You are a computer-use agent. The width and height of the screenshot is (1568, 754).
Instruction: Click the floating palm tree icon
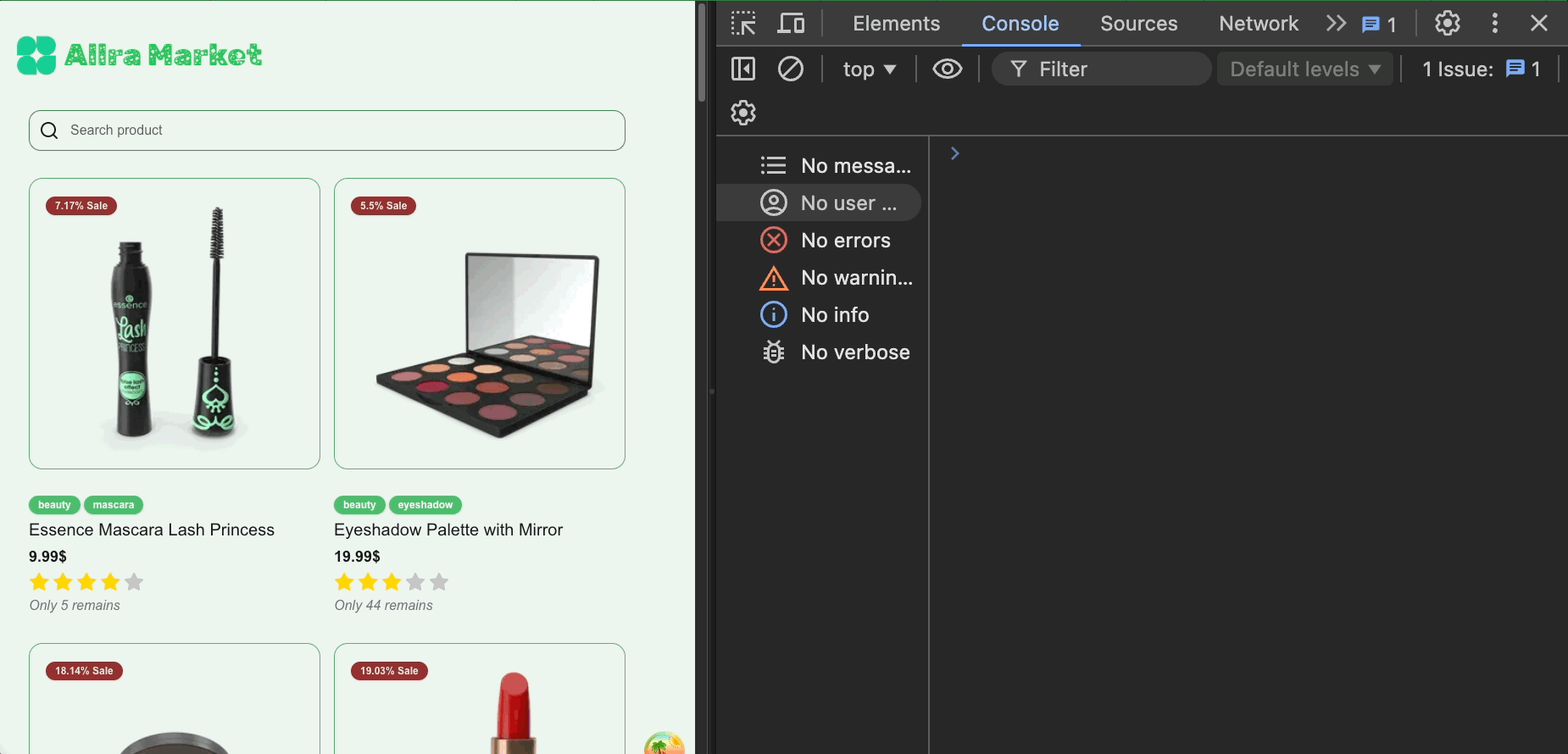(664, 743)
